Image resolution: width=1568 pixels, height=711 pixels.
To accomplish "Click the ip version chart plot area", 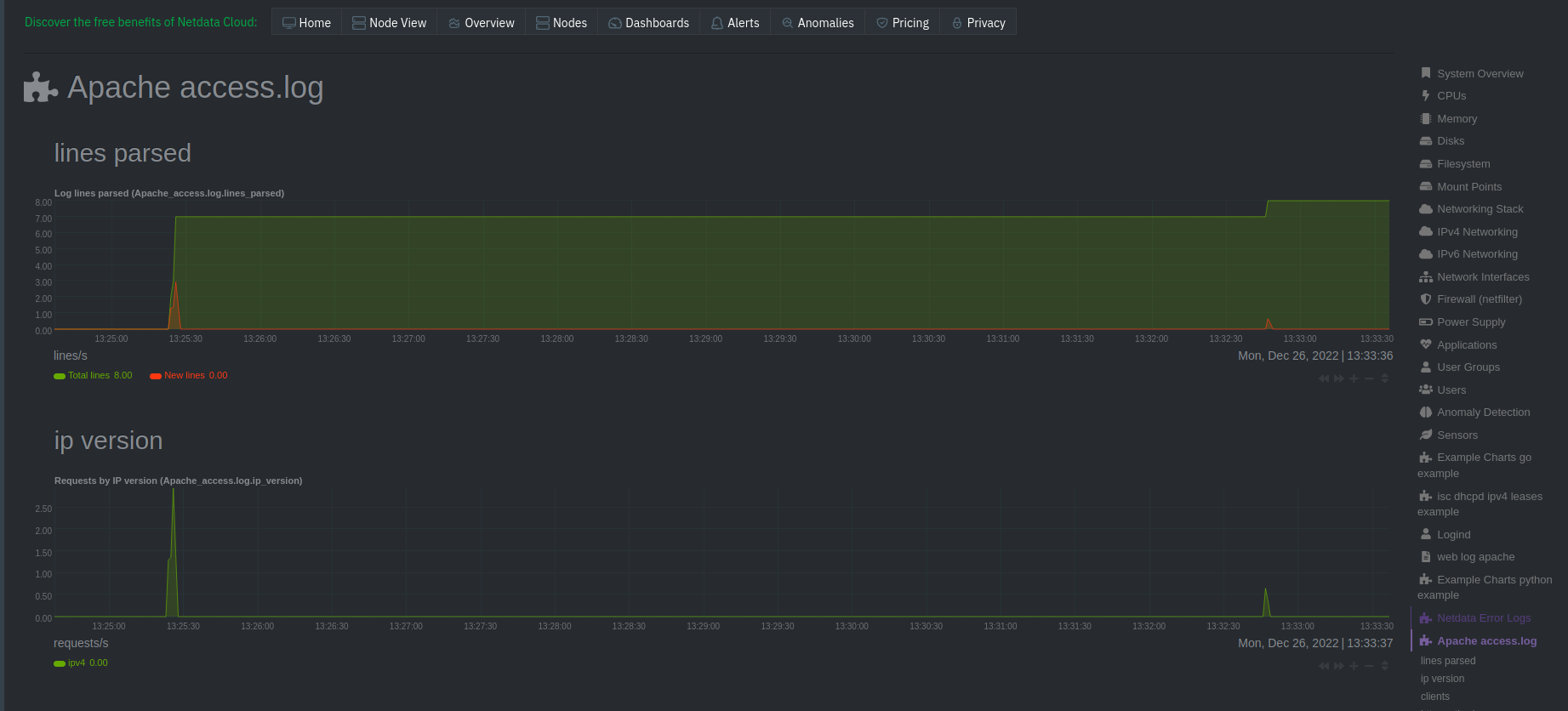I will 721,553.
